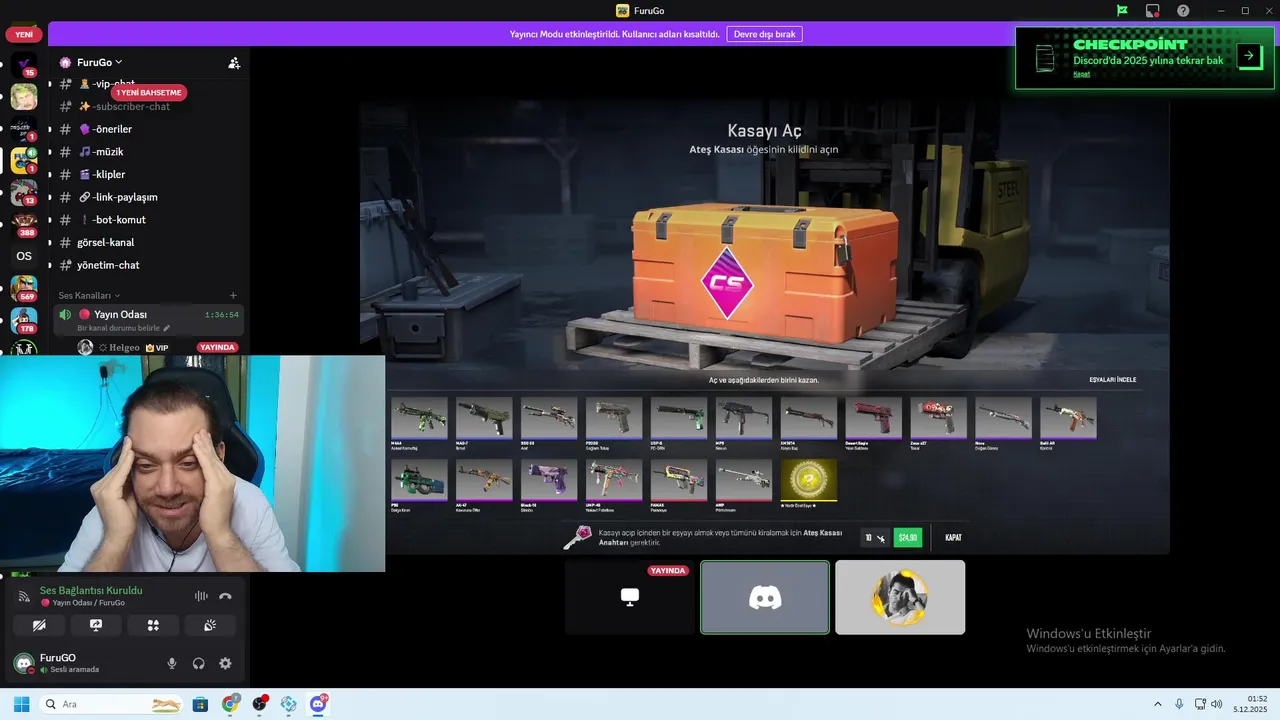
Task: Select the P90 skin thumbnail
Action: pyautogui.click(x=419, y=480)
